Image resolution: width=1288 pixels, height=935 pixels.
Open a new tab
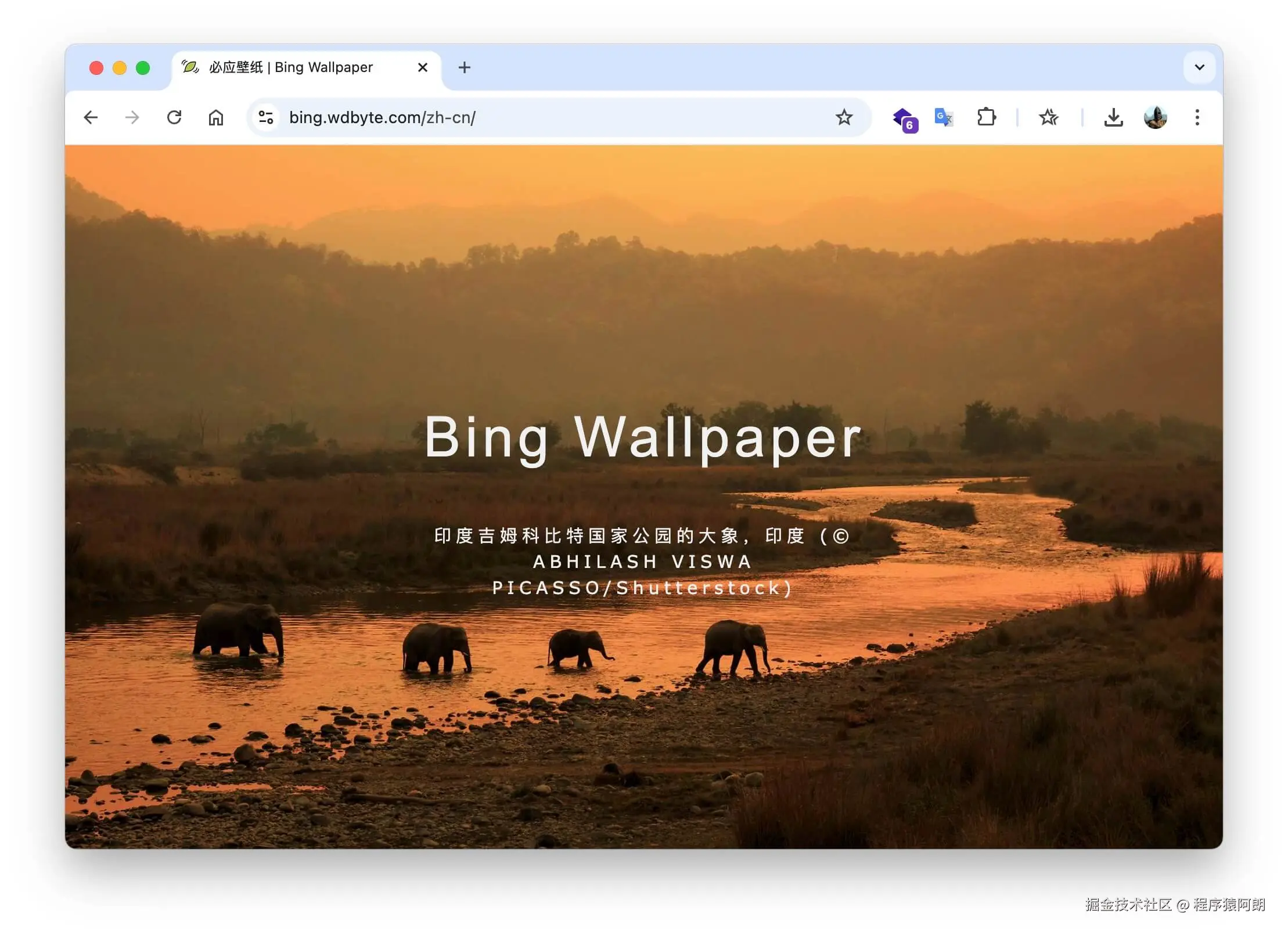(x=465, y=68)
